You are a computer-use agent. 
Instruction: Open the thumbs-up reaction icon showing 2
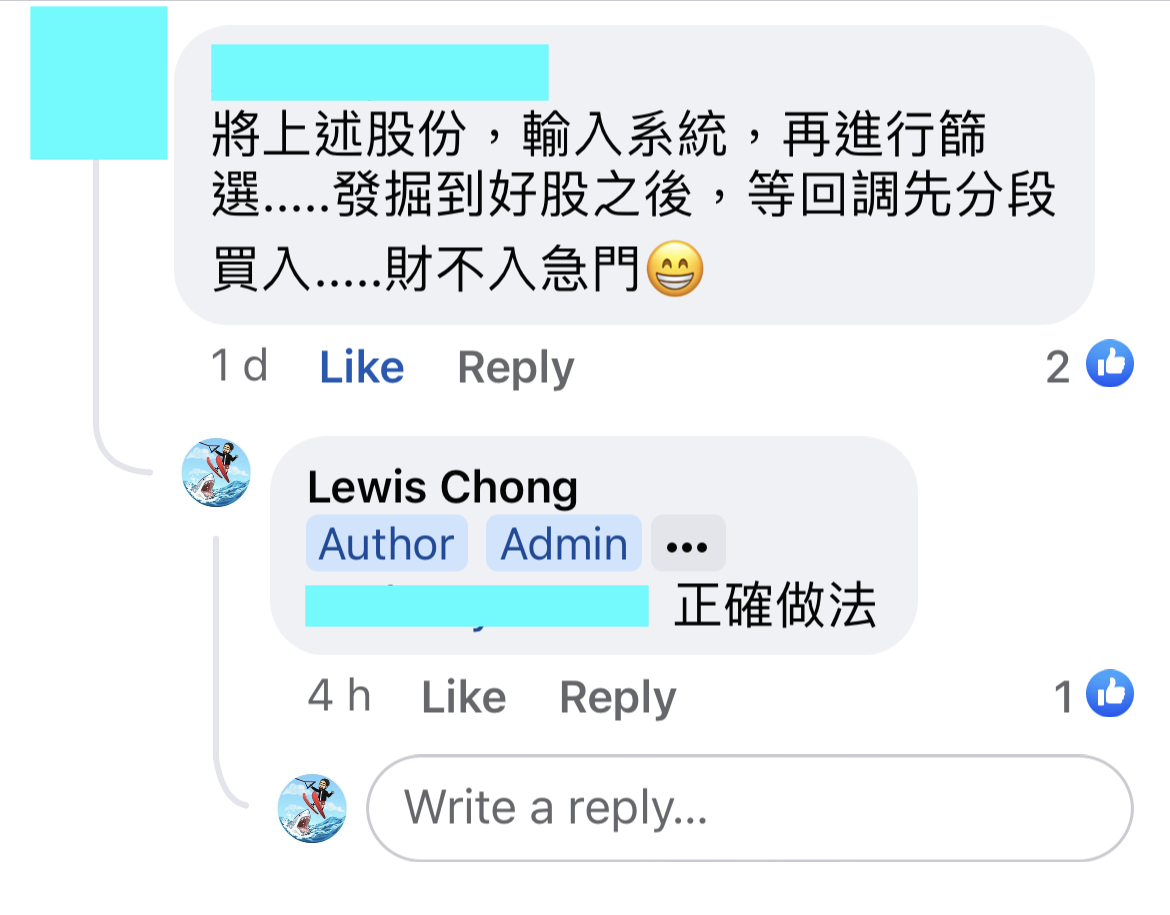click(x=1110, y=363)
